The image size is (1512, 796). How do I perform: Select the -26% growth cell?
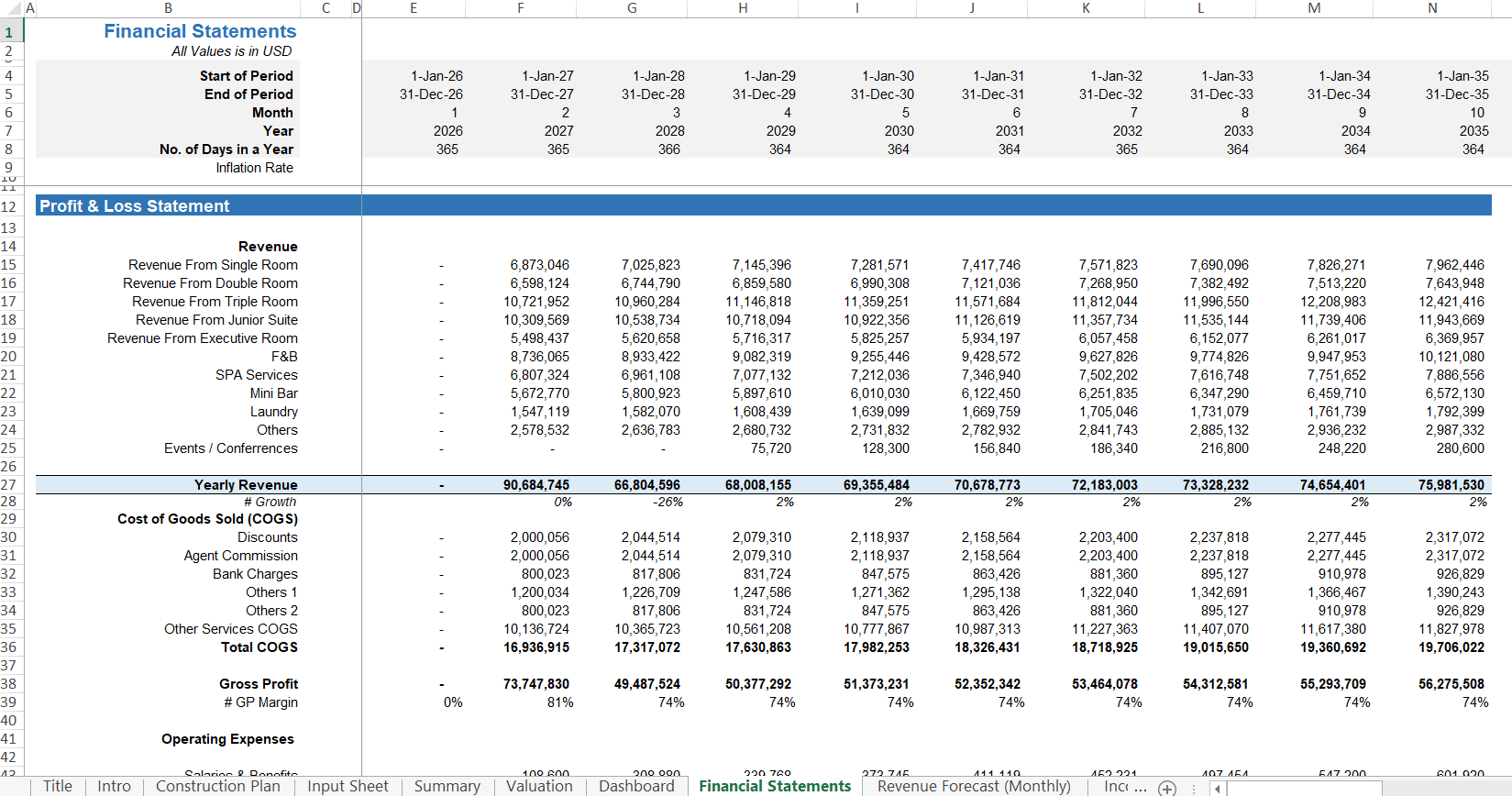(668, 503)
